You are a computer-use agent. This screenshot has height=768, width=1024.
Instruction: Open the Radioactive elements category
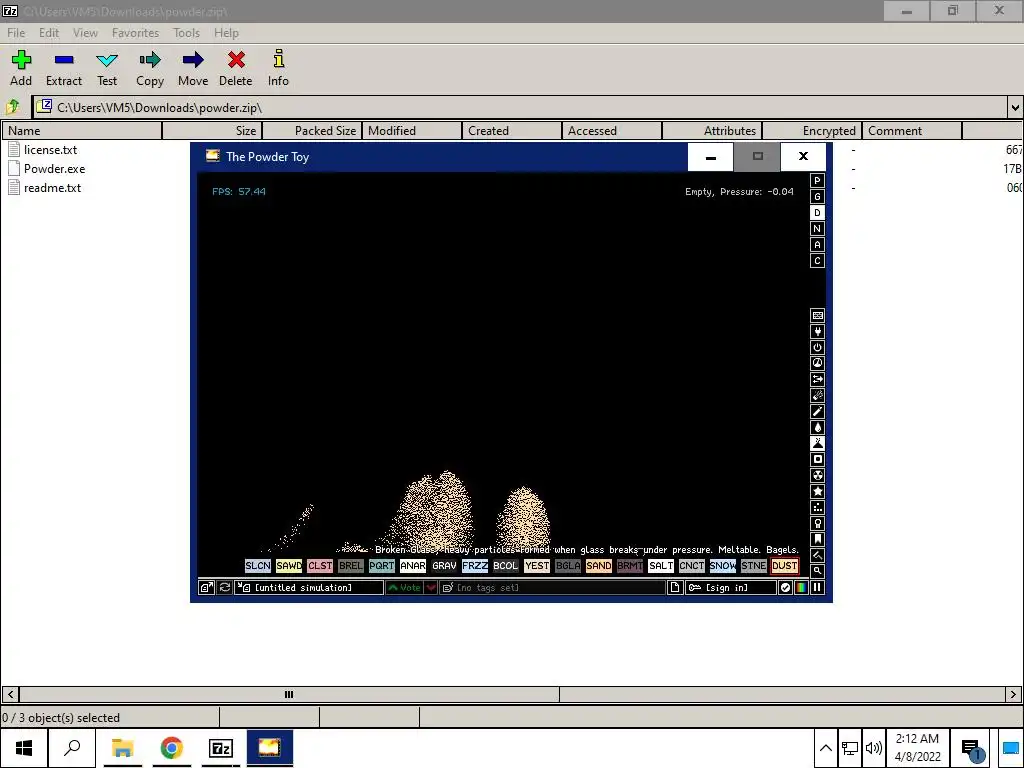817,475
